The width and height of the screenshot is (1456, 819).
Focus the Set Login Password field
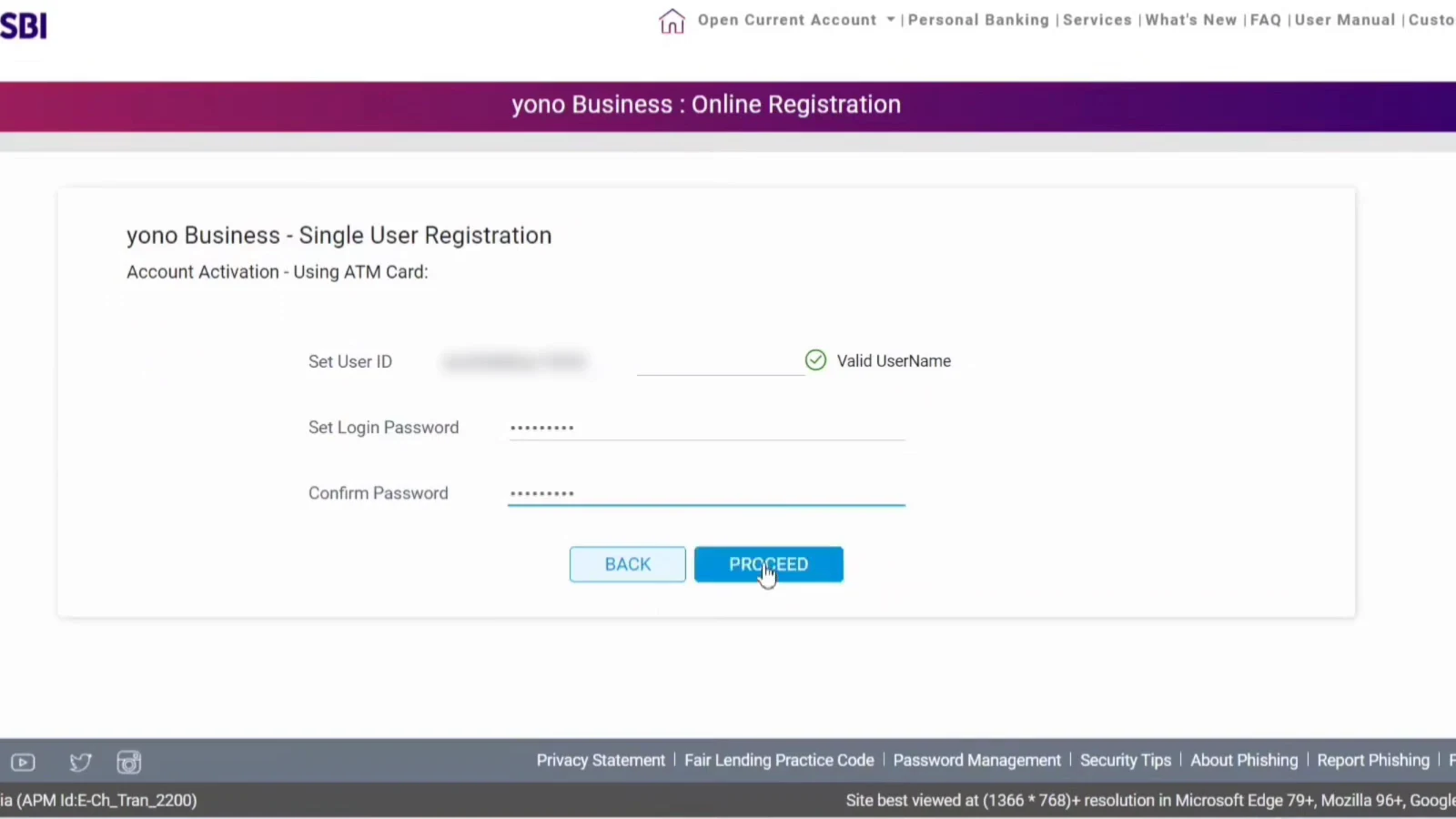(706, 427)
